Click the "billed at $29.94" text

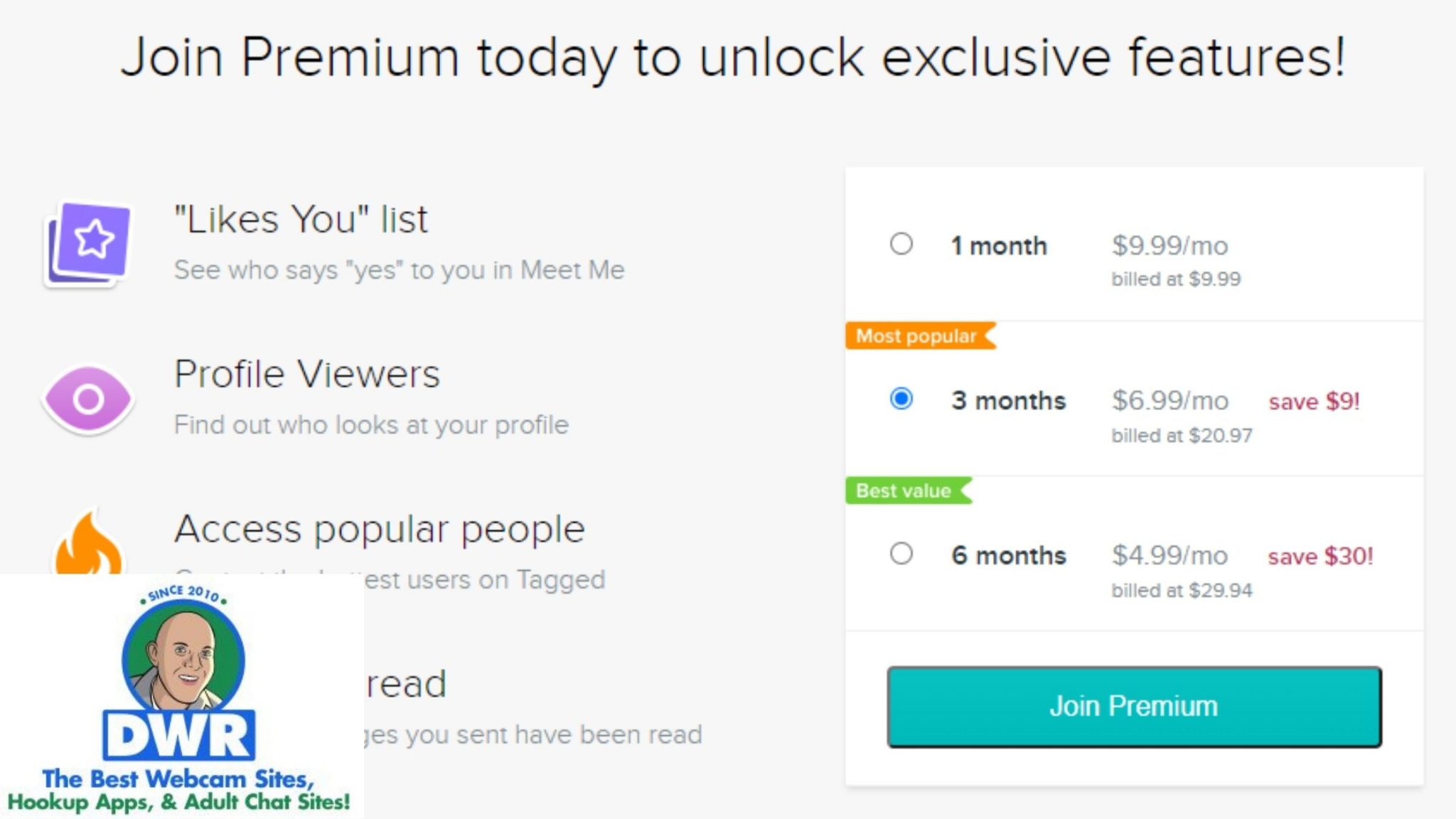pyautogui.click(x=1183, y=590)
